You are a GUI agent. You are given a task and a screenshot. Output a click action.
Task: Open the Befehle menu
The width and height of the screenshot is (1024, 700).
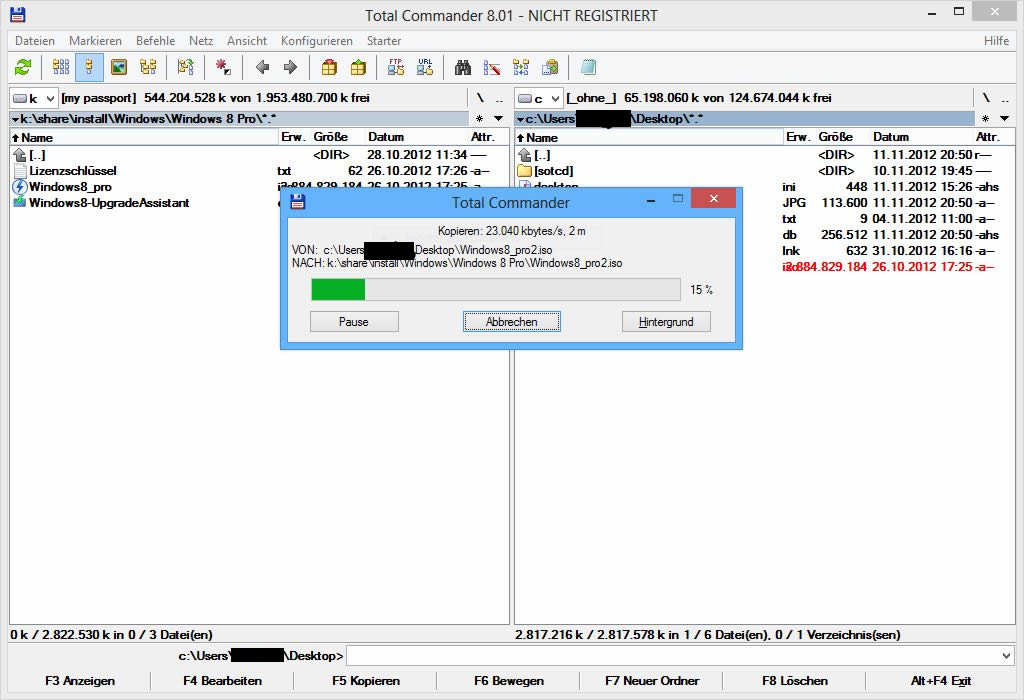(x=155, y=40)
